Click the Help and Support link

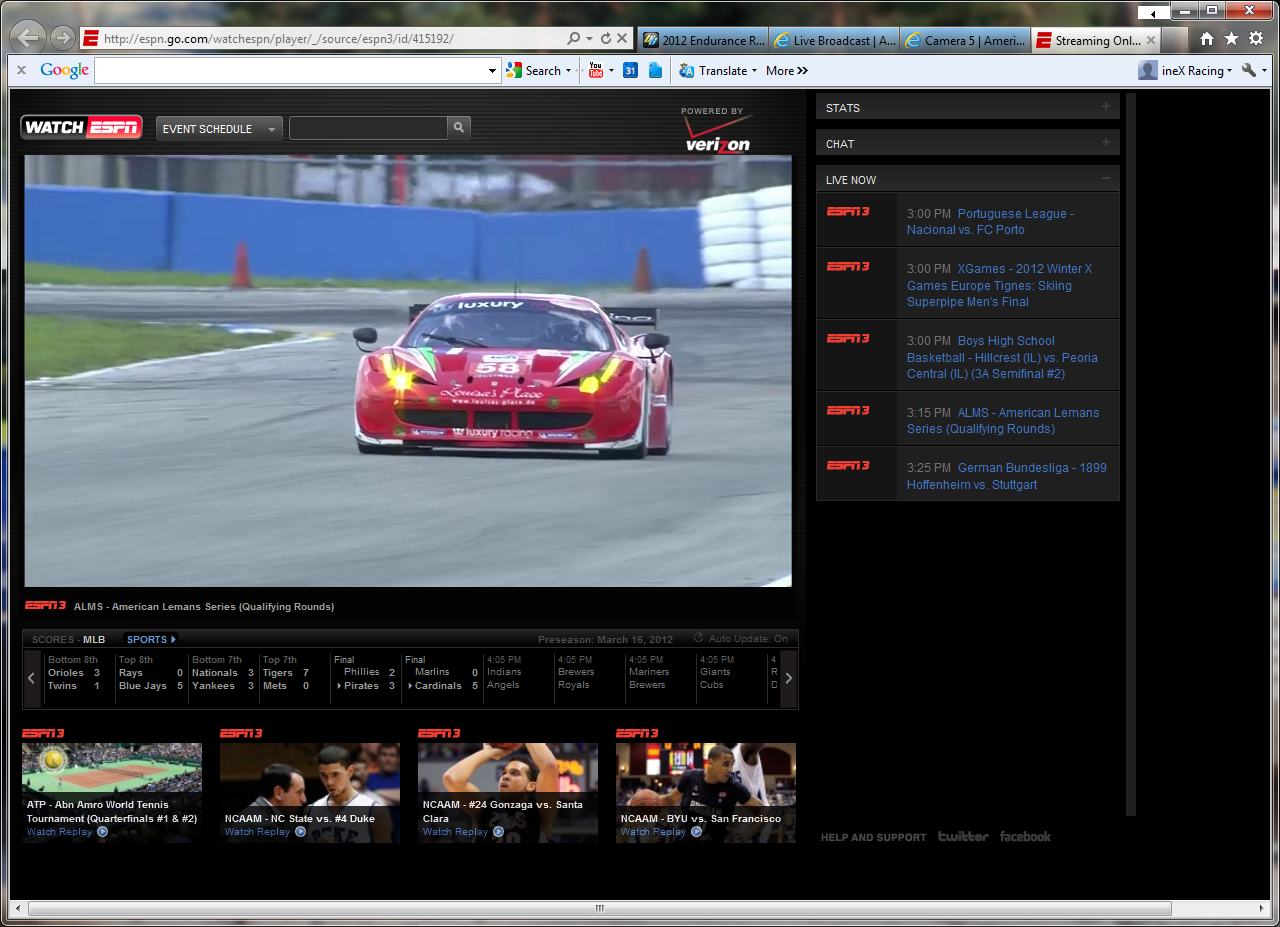click(874, 837)
